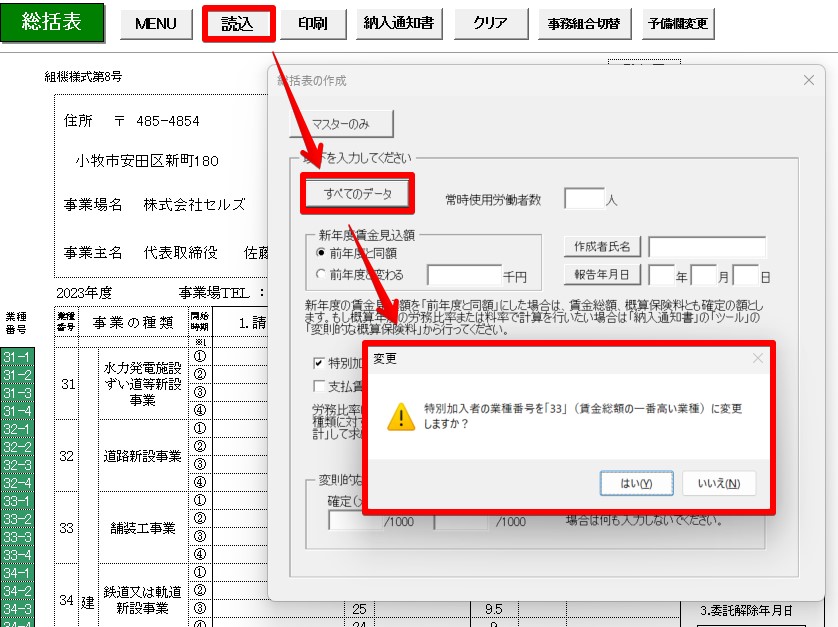Screen dimensions: 838x627
Task: Select green row label 32-4
Action: click(x=17, y=483)
